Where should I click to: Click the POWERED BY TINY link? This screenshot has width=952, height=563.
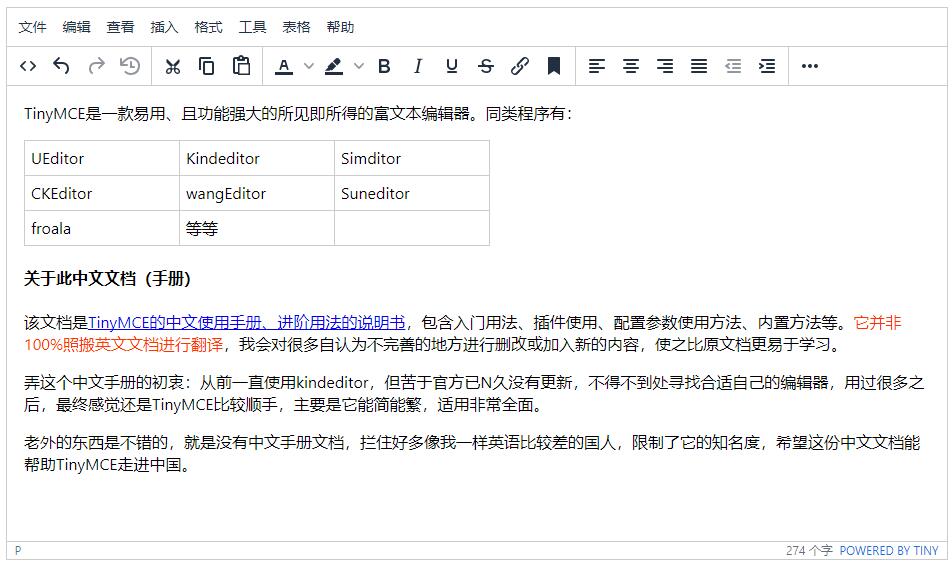tap(889, 550)
